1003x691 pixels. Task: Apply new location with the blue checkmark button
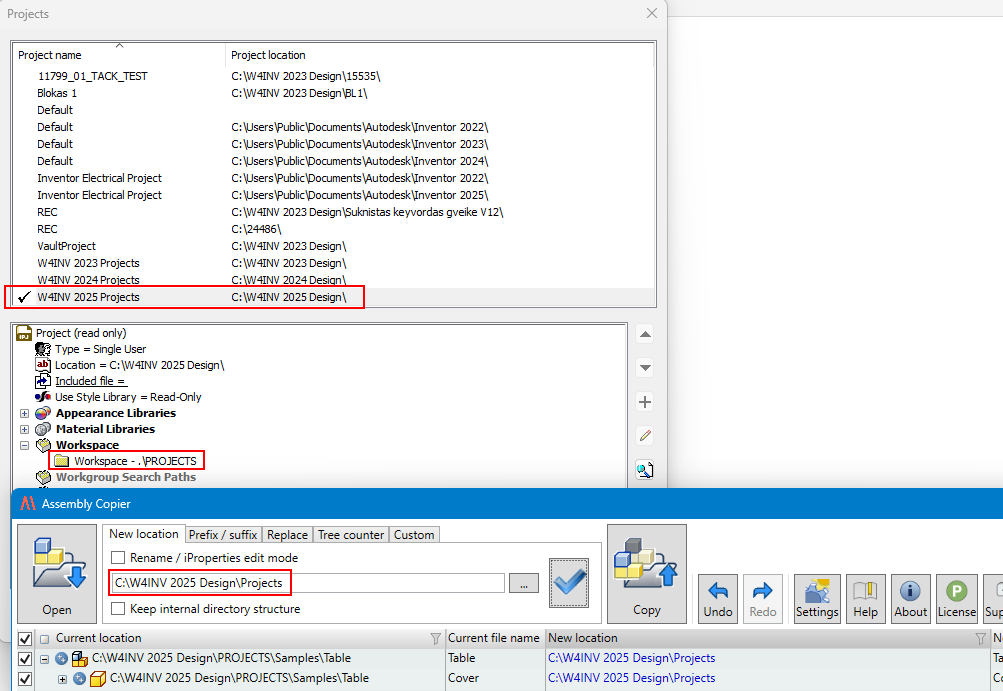tap(569, 583)
